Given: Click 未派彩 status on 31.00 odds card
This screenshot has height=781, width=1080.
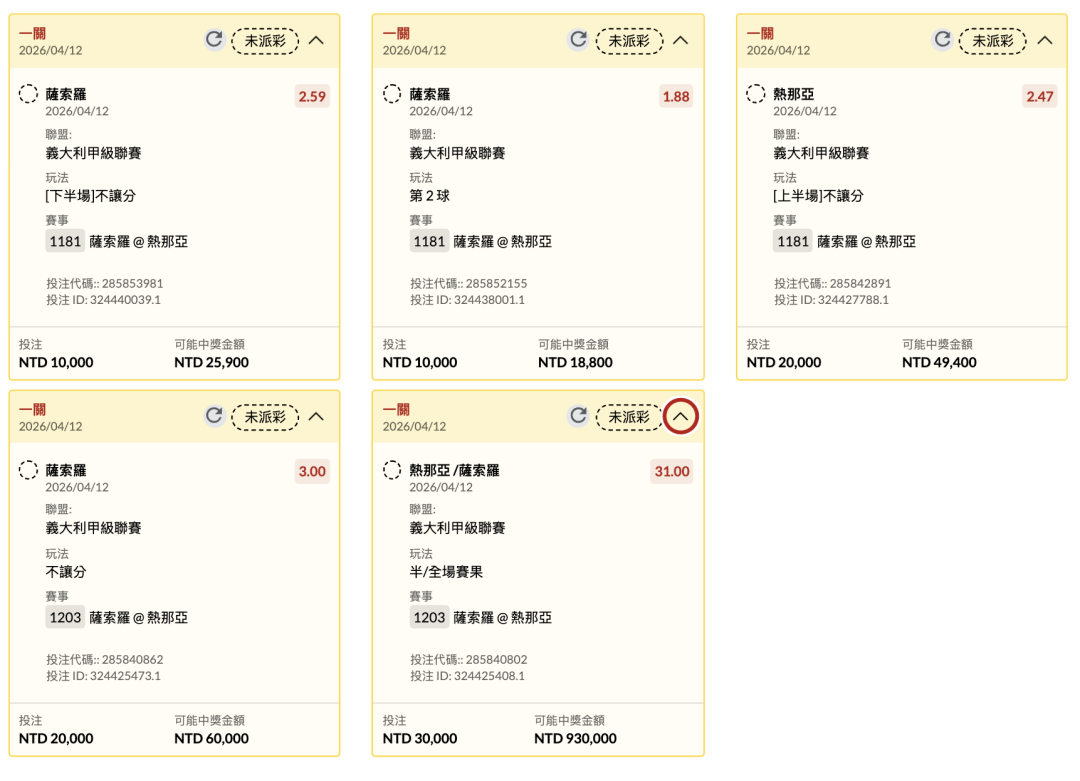Looking at the screenshot, I should pos(629,416).
